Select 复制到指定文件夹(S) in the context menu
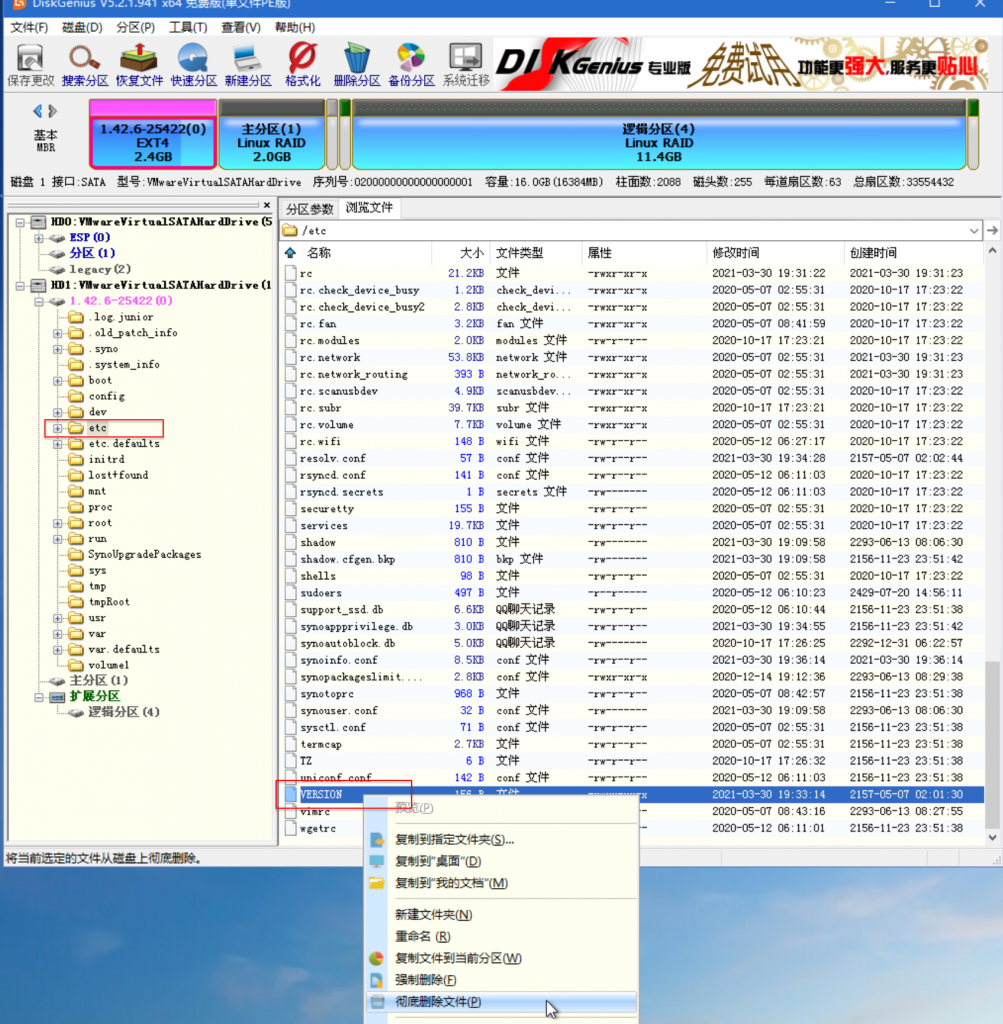This screenshot has height=1024, width=1003. point(502,840)
